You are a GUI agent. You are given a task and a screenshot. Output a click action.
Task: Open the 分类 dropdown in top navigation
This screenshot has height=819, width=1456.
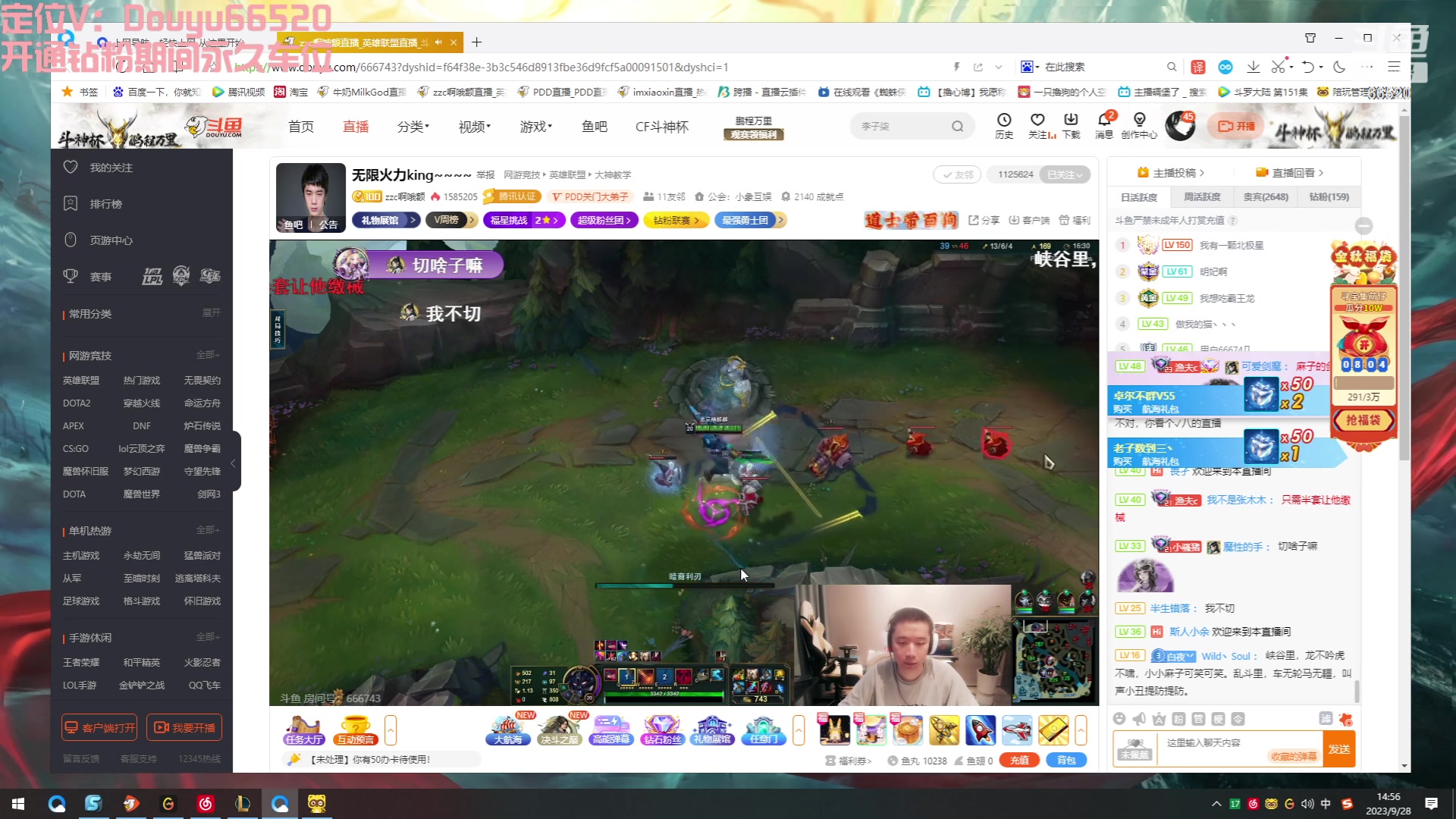coord(413,127)
